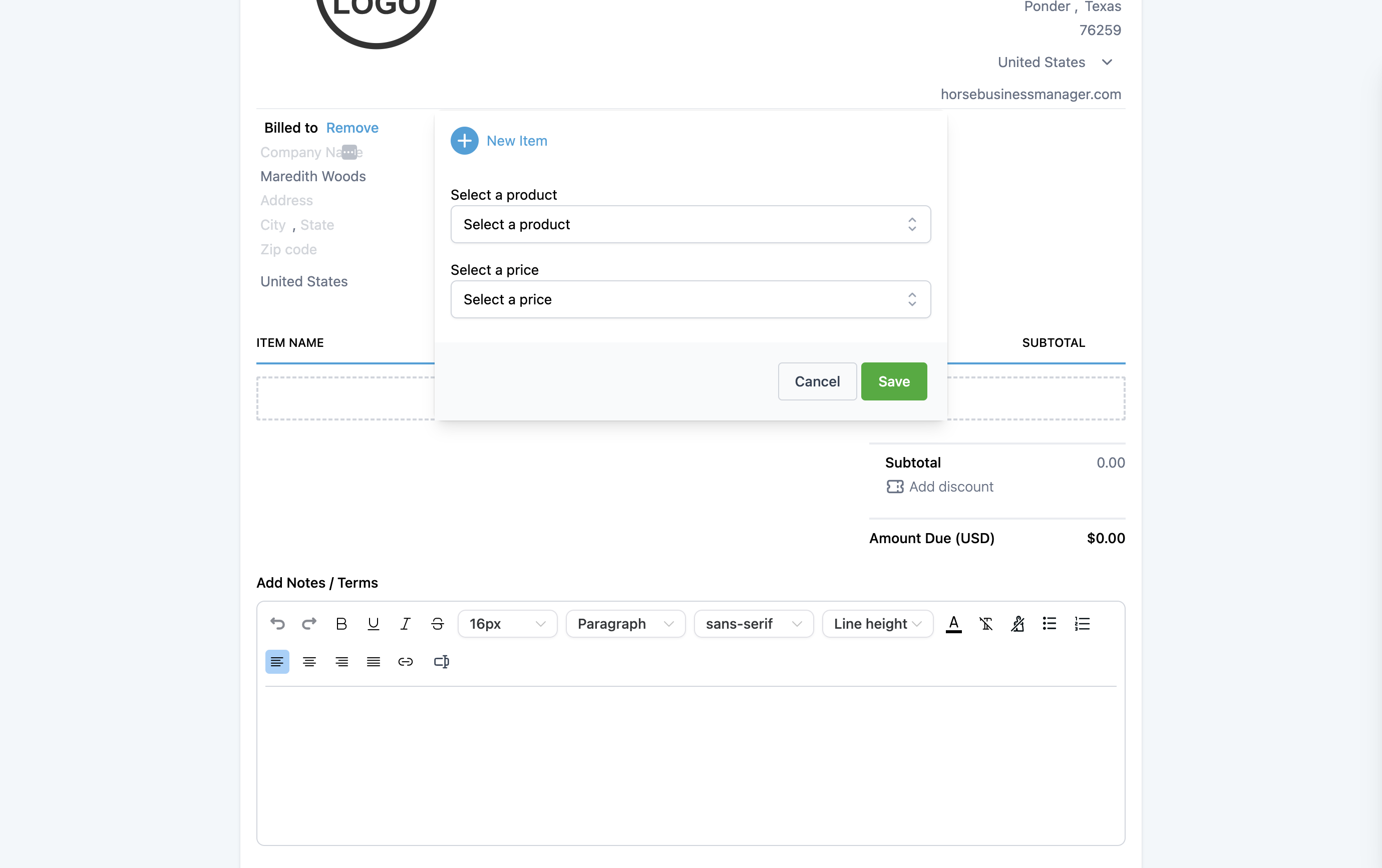1382x868 pixels.
Task: Click the Zip code field
Action: (288, 250)
